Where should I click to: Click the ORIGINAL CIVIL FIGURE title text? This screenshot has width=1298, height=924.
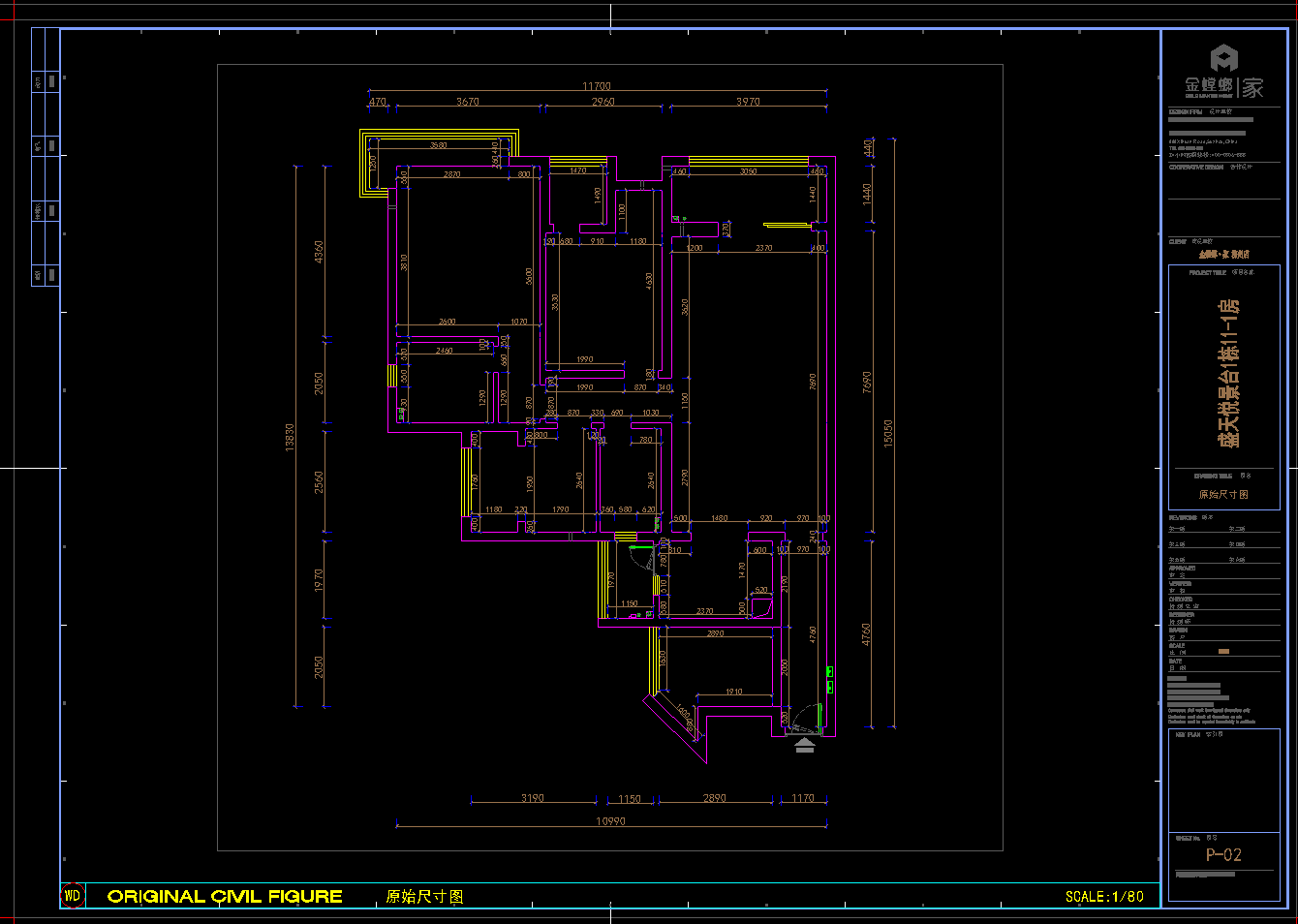225,897
